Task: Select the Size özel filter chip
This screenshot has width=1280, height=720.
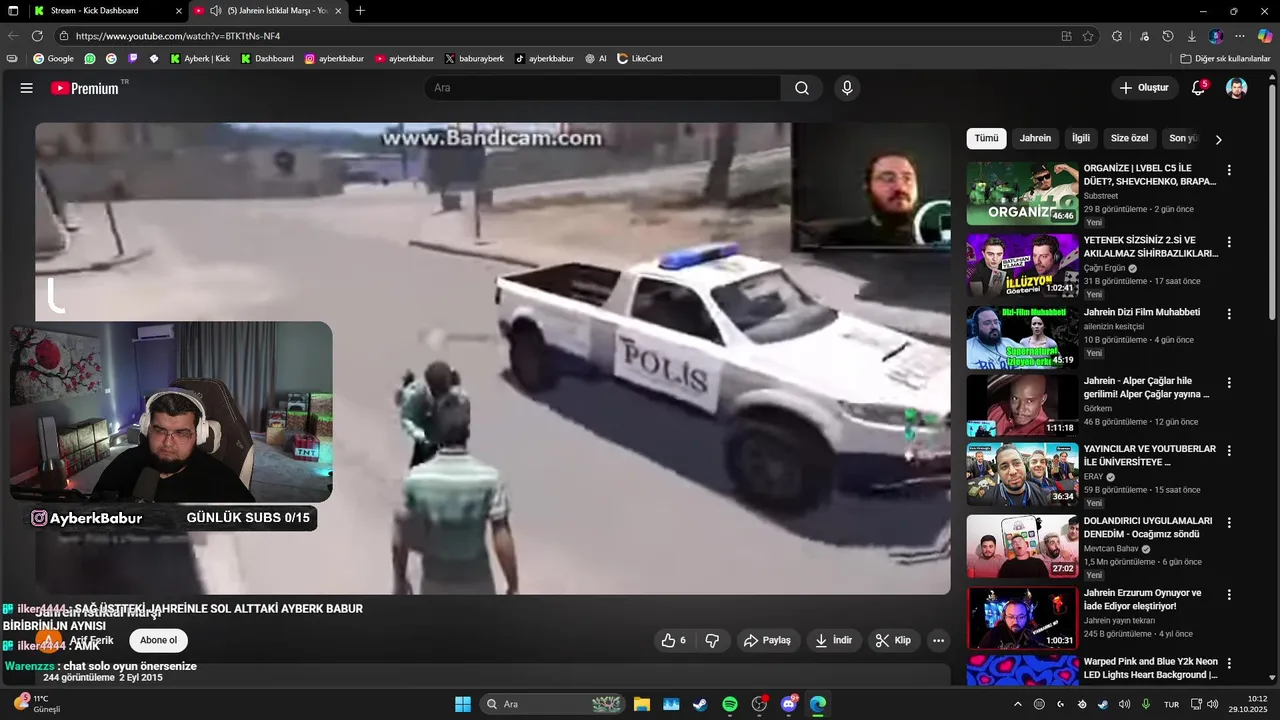Action: (1130, 138)
